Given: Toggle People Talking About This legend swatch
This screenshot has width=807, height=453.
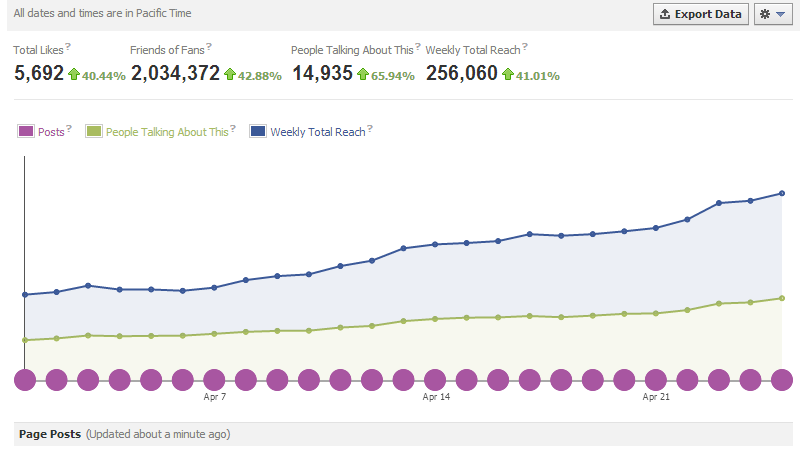Looking at the screenshot, I should pyautogui.click(x=94, y=131).
